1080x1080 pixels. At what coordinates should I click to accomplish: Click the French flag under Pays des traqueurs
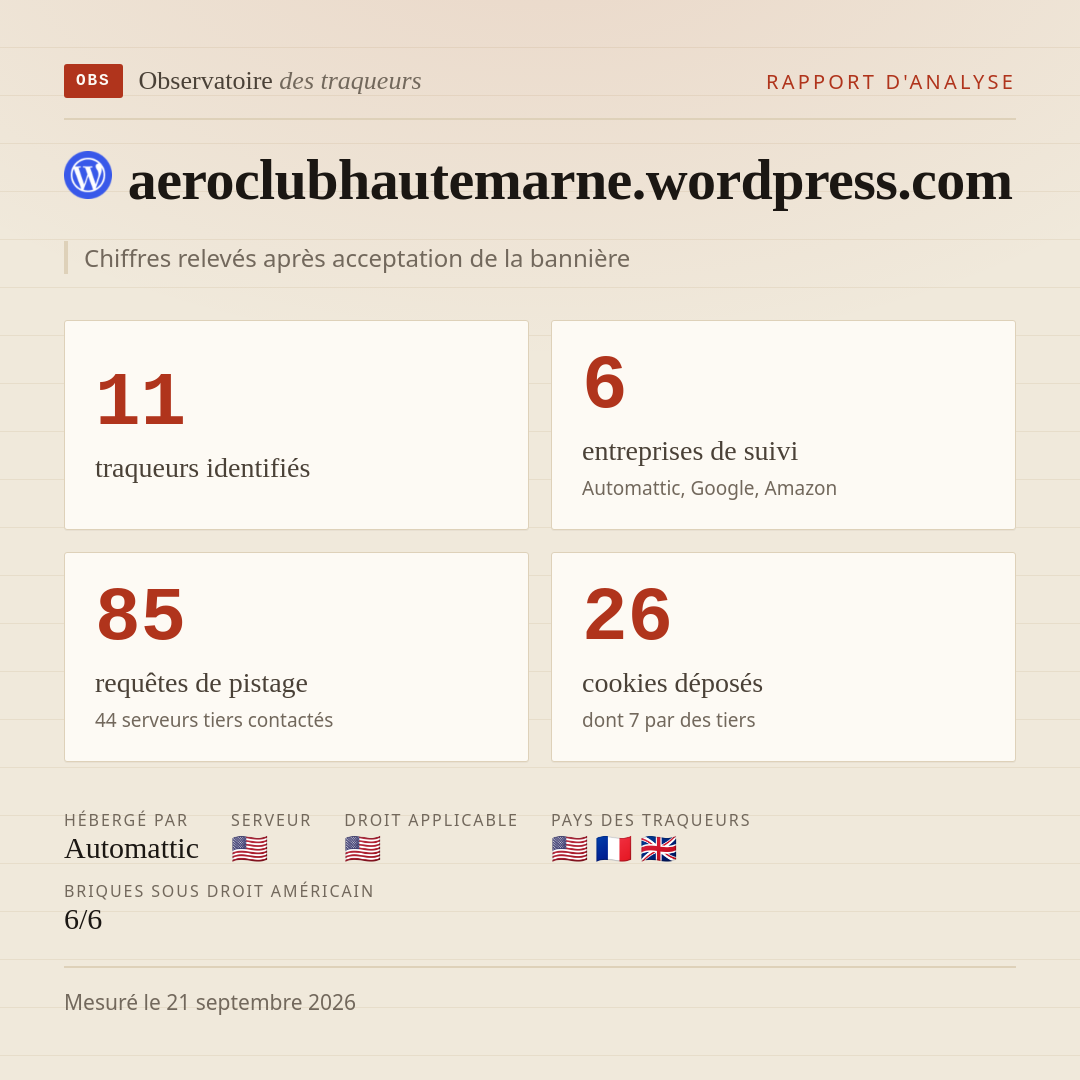pyautogui.click(x=614, y=849)
